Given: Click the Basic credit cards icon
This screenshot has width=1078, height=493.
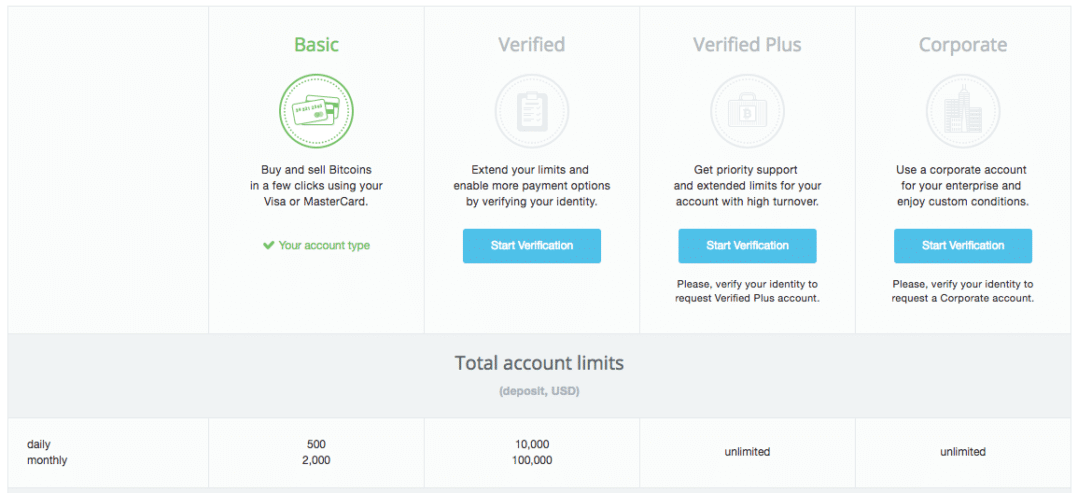Looking at the screenshot, I should 316,111.
